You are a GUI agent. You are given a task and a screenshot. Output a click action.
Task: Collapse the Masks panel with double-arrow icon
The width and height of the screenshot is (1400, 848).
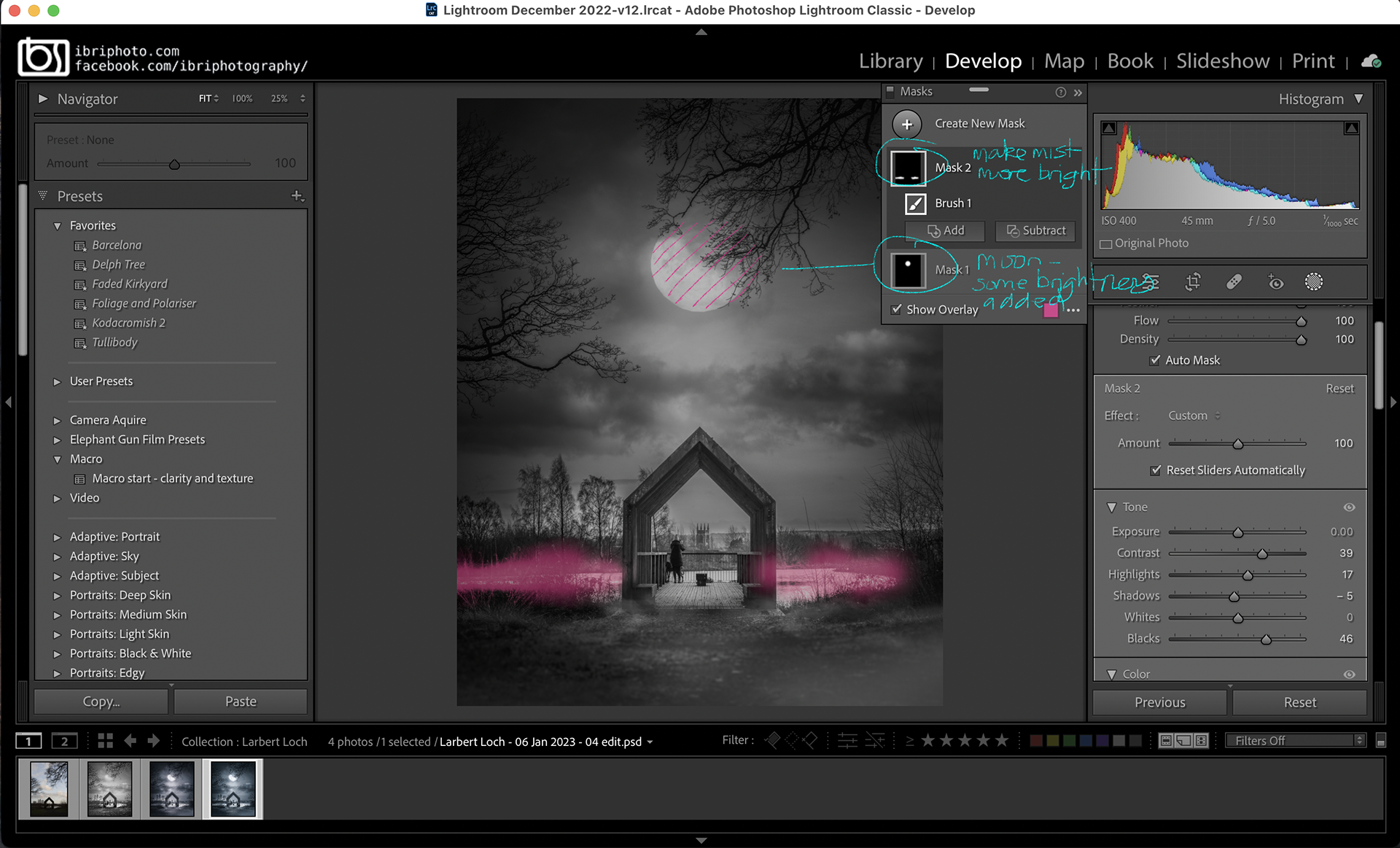1078,93
